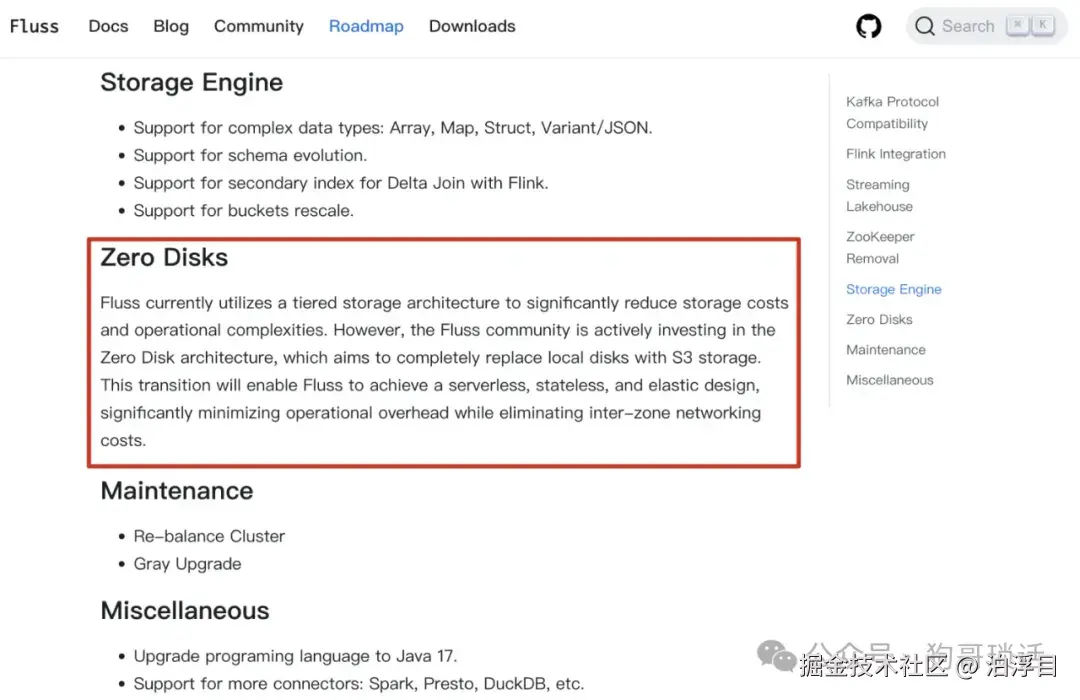Image resolution: width=1080 pixels, height=700 pixels.
Task: Open the Community nav item
Action: 259,26
